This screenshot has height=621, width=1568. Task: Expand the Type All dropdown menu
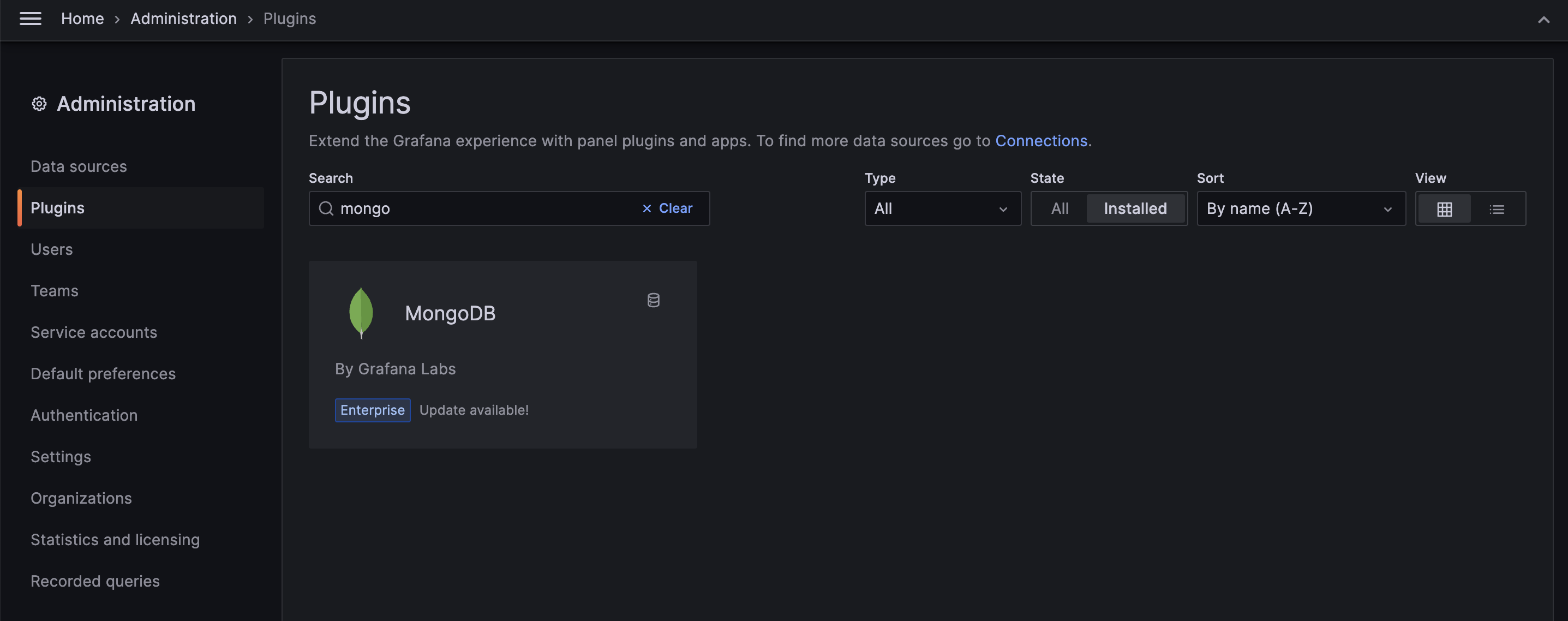click(940, 207)
